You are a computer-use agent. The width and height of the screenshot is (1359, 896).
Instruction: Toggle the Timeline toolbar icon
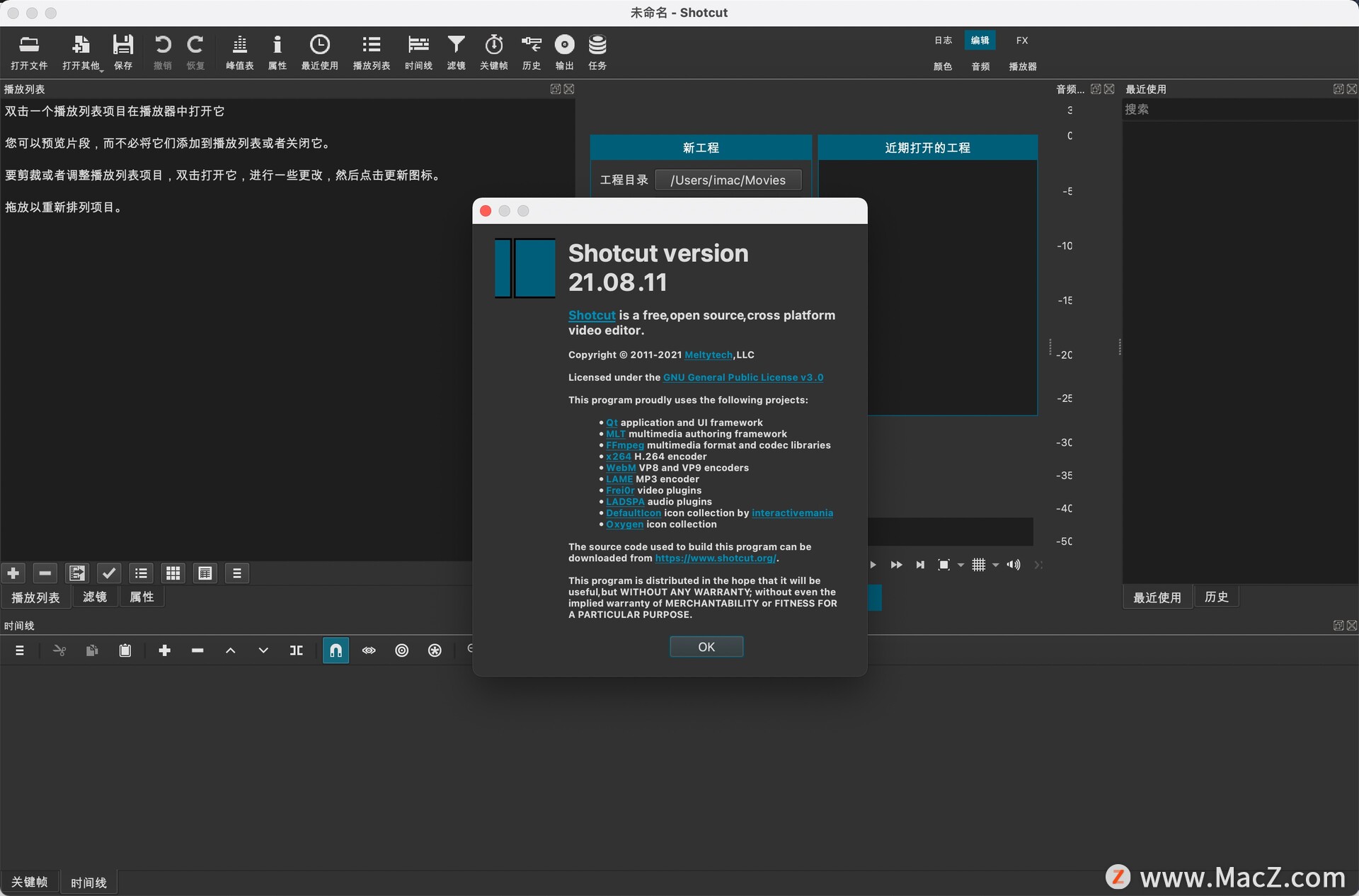point(418,52)
